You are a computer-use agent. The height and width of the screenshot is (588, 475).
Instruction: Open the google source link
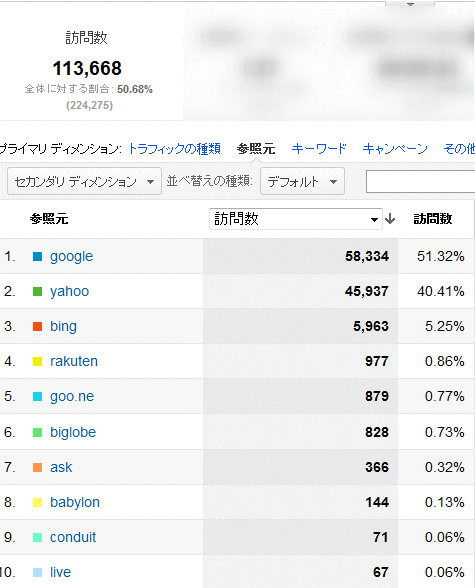pyautogui.click(x=71, y=257)
